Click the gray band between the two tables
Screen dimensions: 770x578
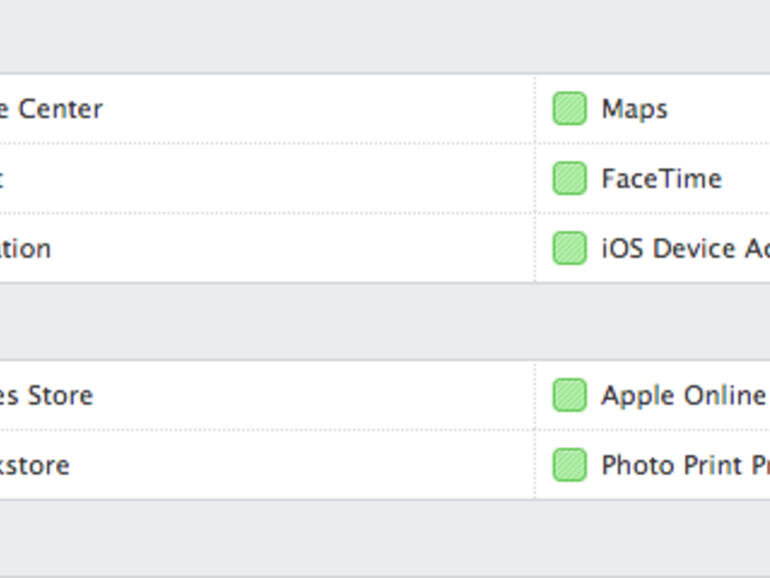point(385,321)
